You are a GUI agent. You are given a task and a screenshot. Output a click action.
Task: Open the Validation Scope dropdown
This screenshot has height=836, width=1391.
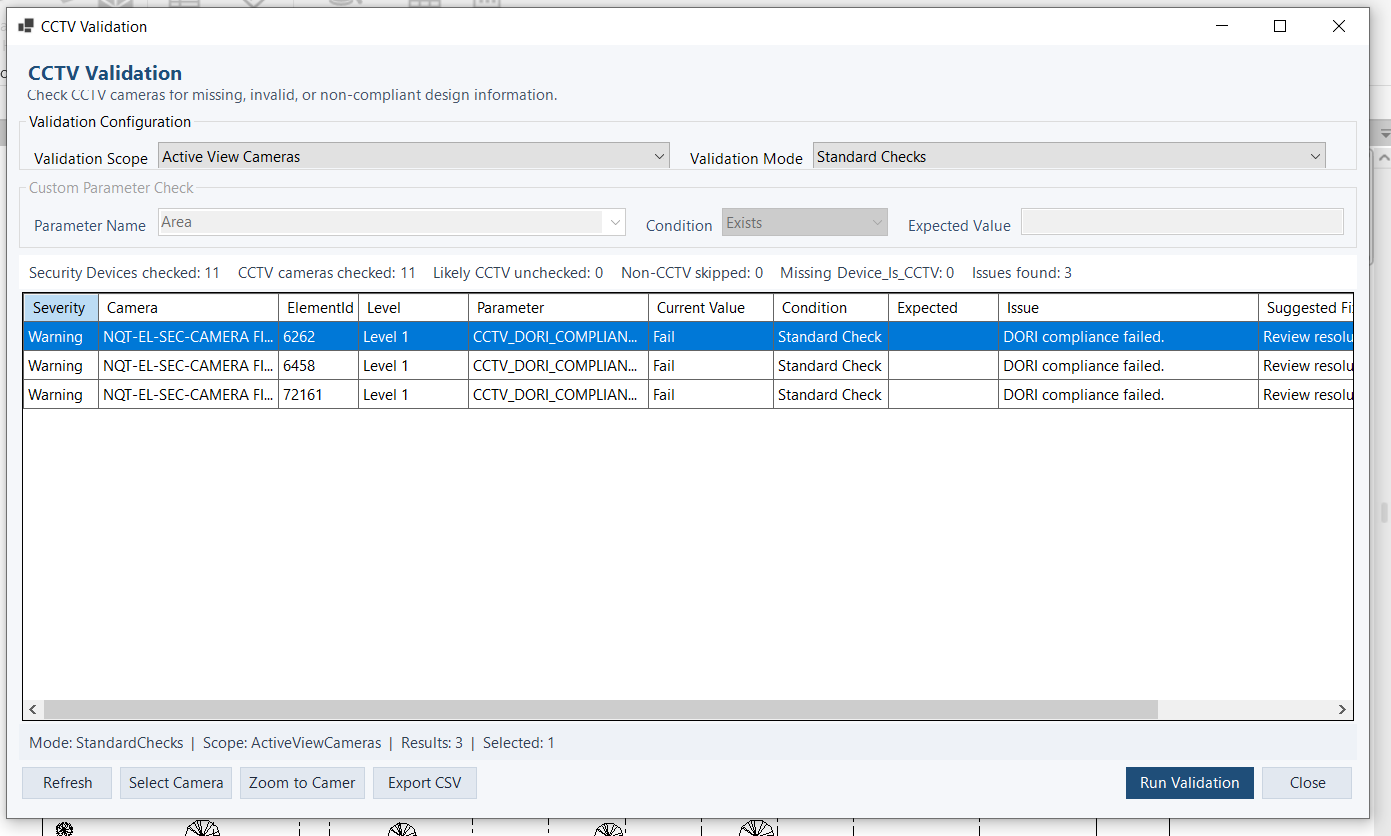[414, 156]
